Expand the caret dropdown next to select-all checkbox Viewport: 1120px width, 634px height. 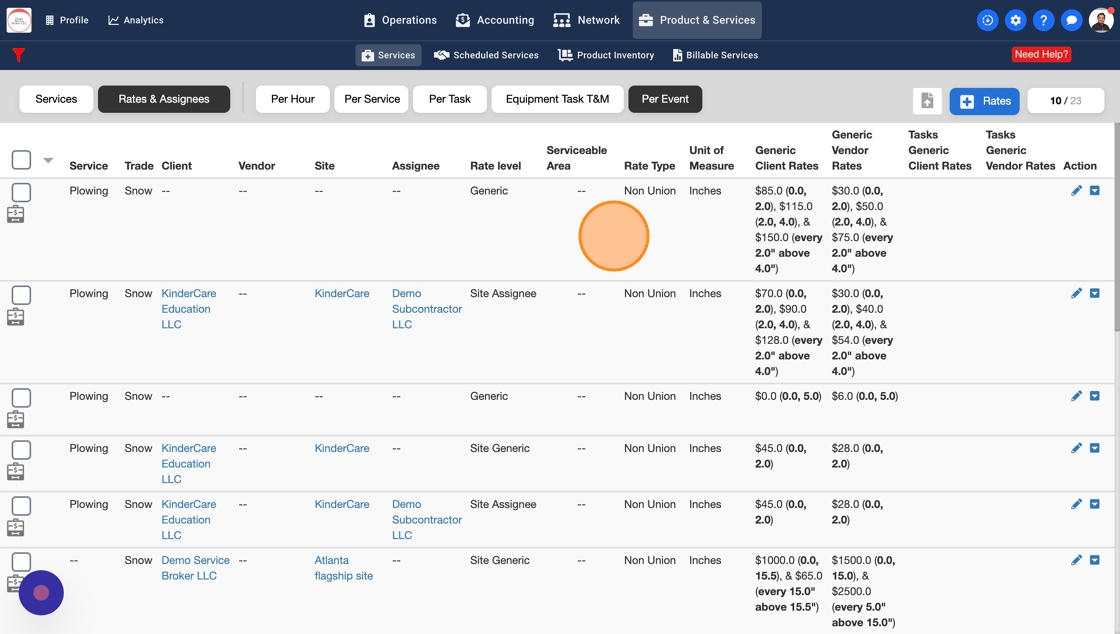coord(48,160)
